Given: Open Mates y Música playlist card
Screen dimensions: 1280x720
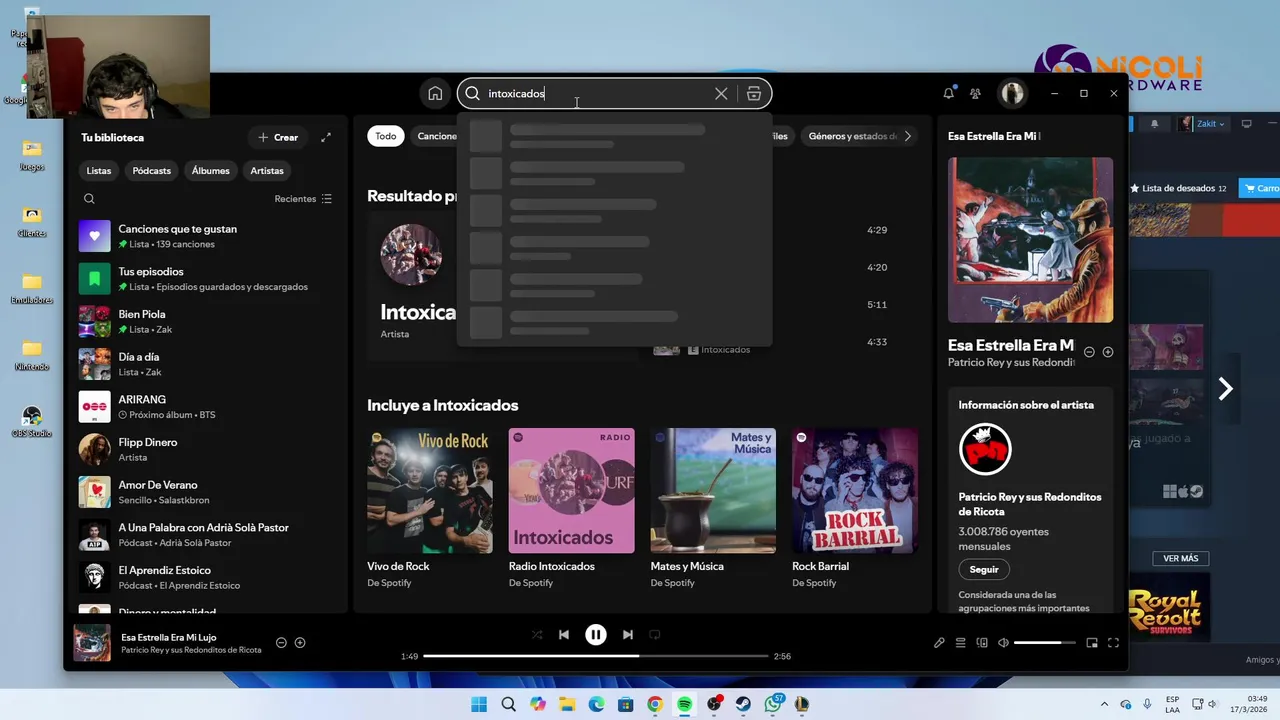Looking at the screenshot, I should pos(713,508).
